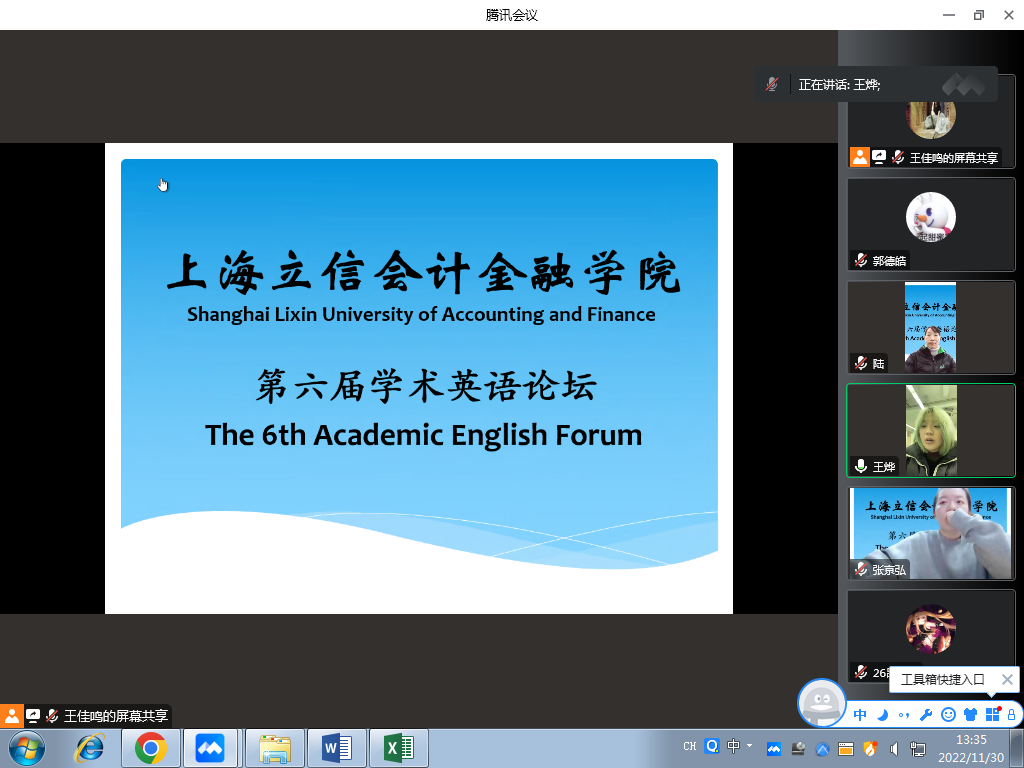Open Microsoft Word from the taskbar
Image resolution: width=1024 pixels, height=768 pixels.
[x=337, y=748]
